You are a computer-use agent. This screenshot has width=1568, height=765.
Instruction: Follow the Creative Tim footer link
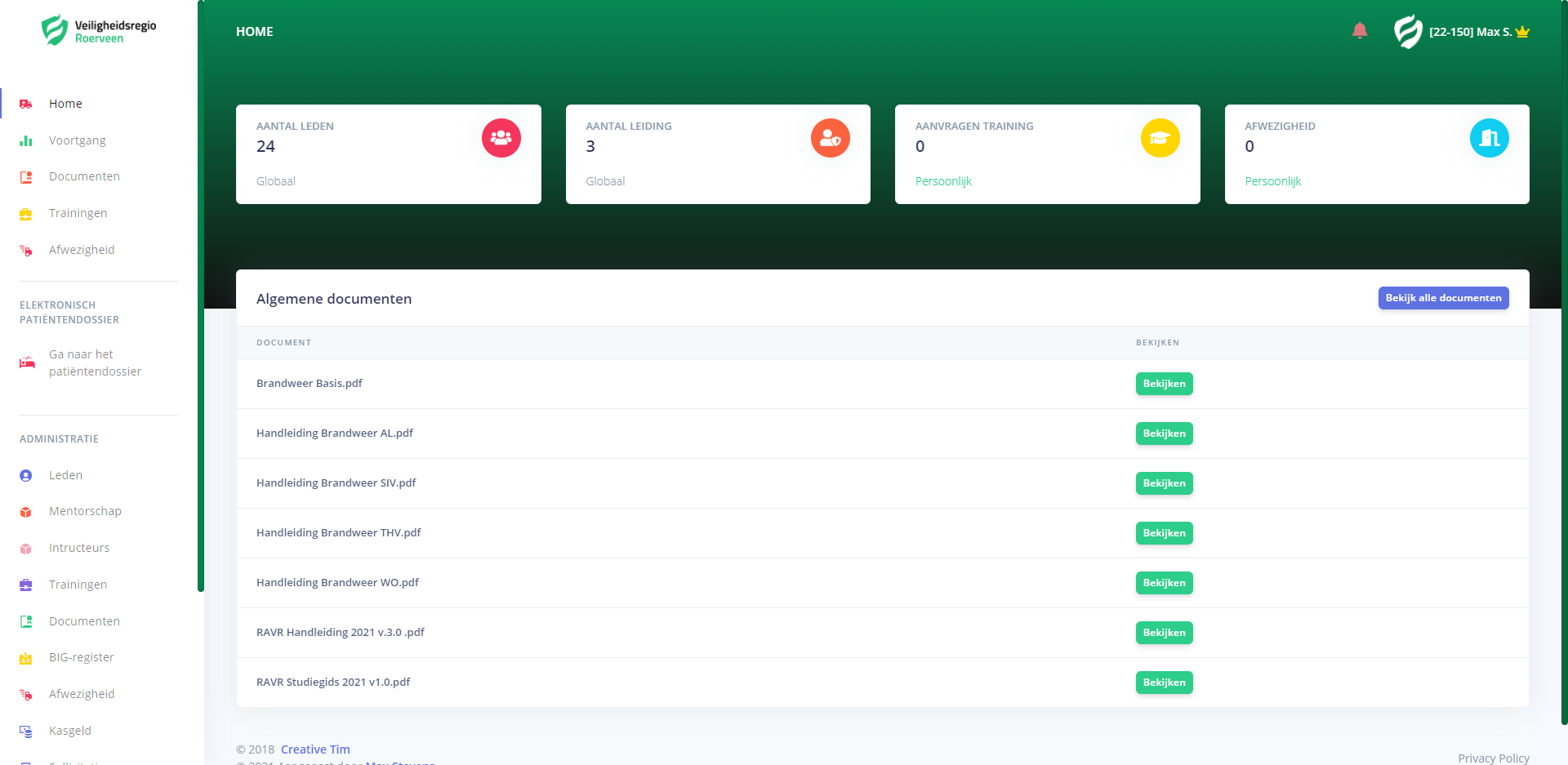tap(315, 749)
